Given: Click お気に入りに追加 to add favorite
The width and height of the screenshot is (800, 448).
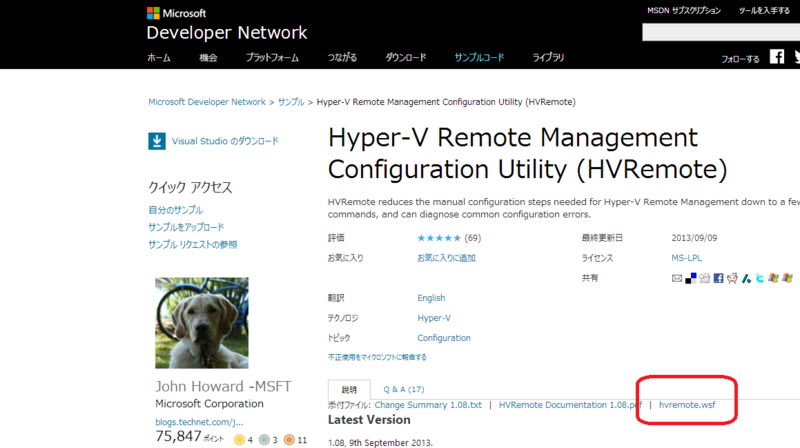Looking at the screenshot, I should point(446,258).
